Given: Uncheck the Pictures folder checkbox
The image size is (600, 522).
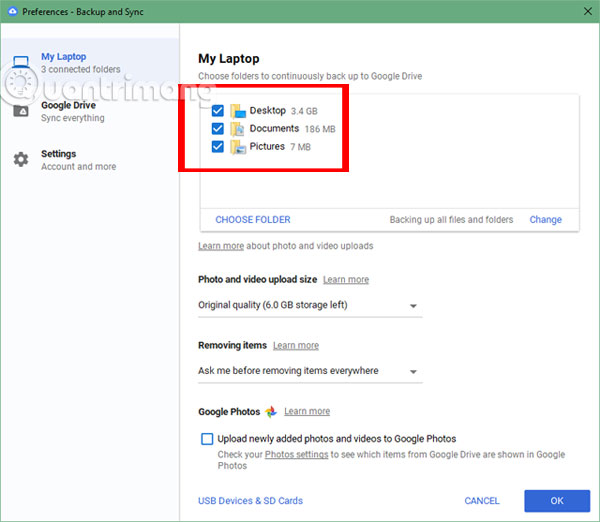Looking at the screenshot, I should coord(218,146).
